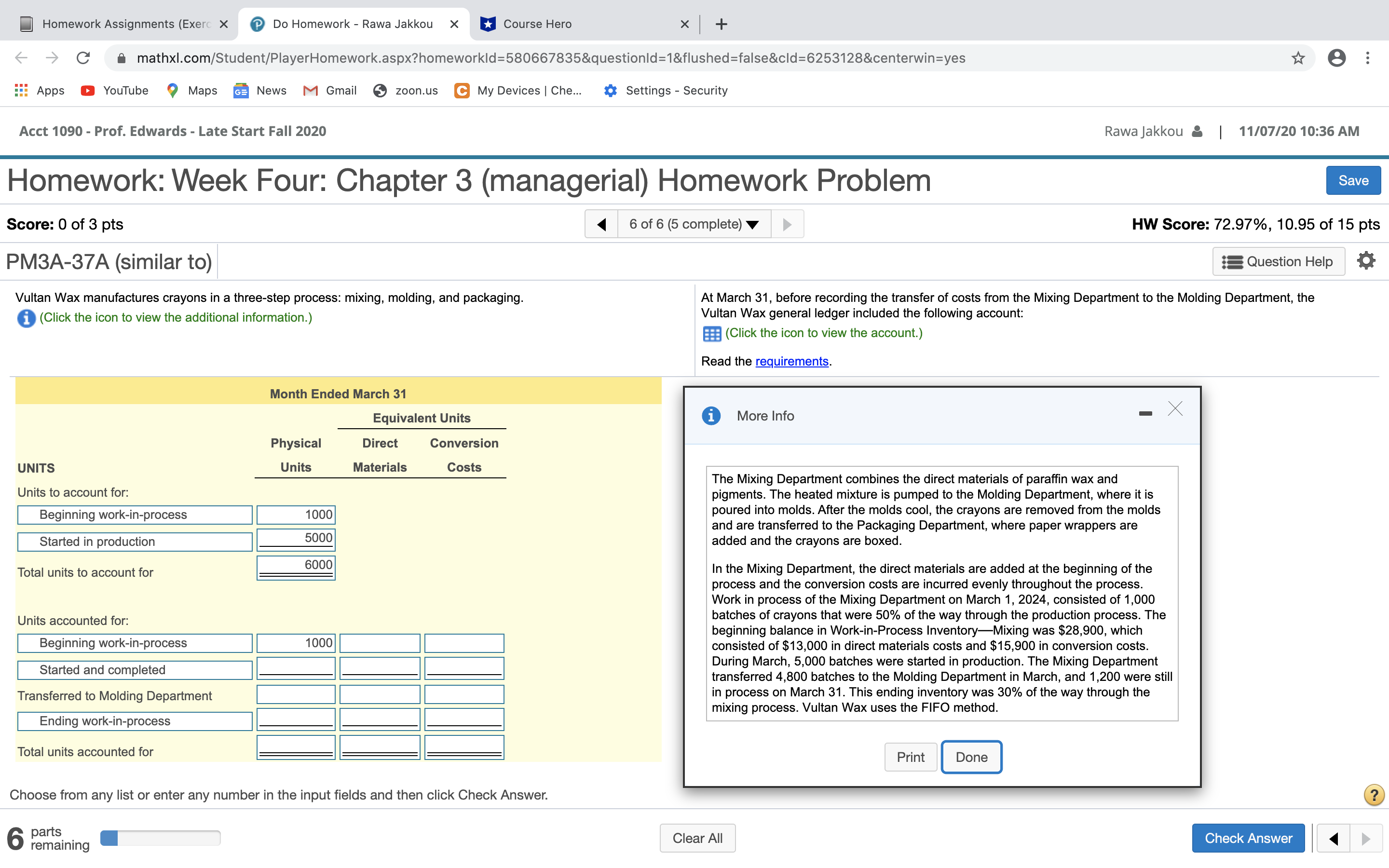This screenshot has height=868, width=1389.
Task: Go to previous question arrow
Action: tap(601, 224)
